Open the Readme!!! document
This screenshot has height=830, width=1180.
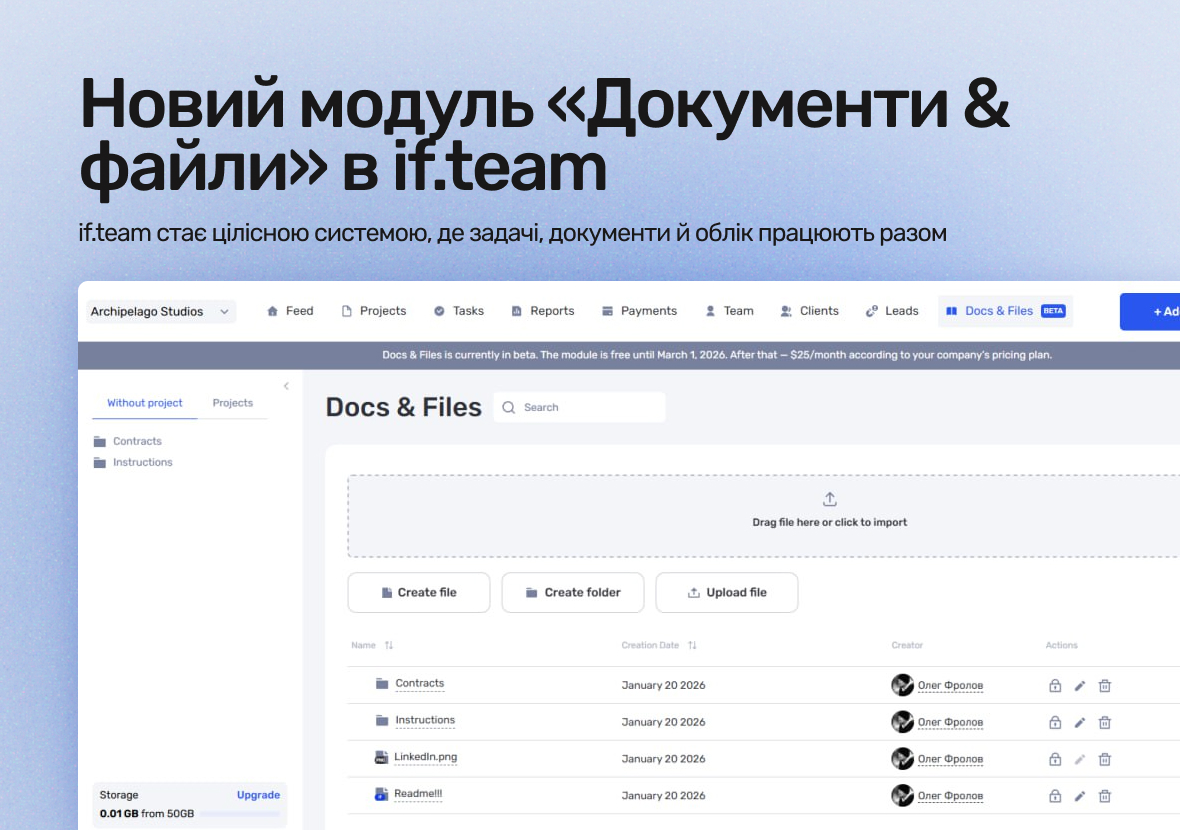click(x=418, y=793)
